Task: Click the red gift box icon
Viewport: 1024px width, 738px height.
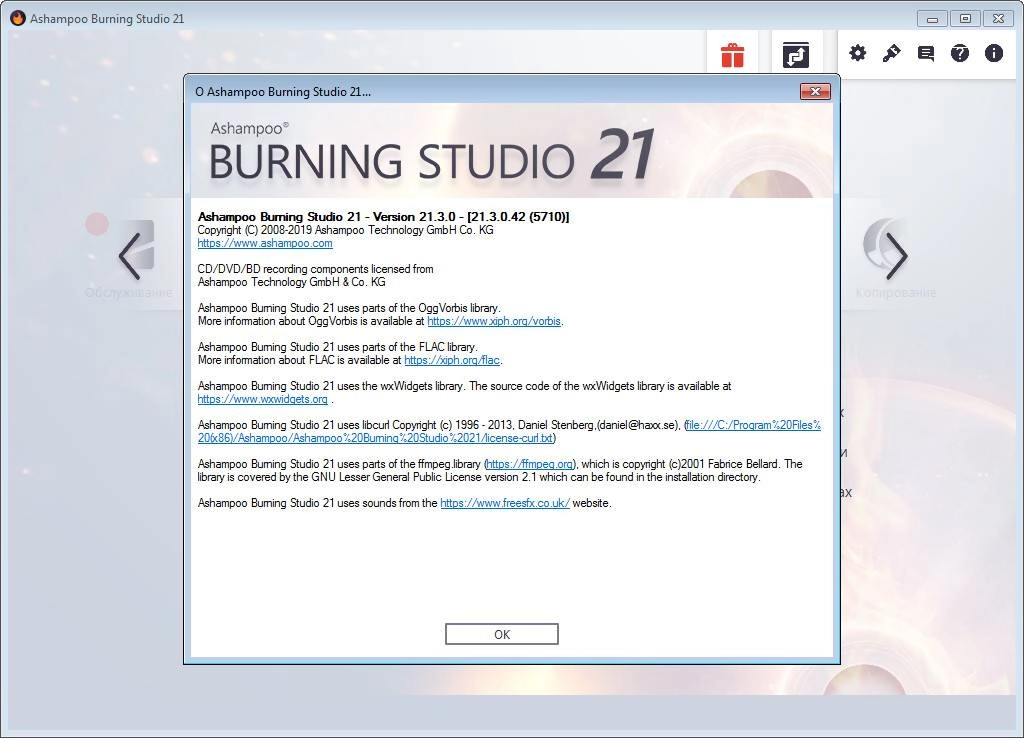Action: click(x=732, y=55)
